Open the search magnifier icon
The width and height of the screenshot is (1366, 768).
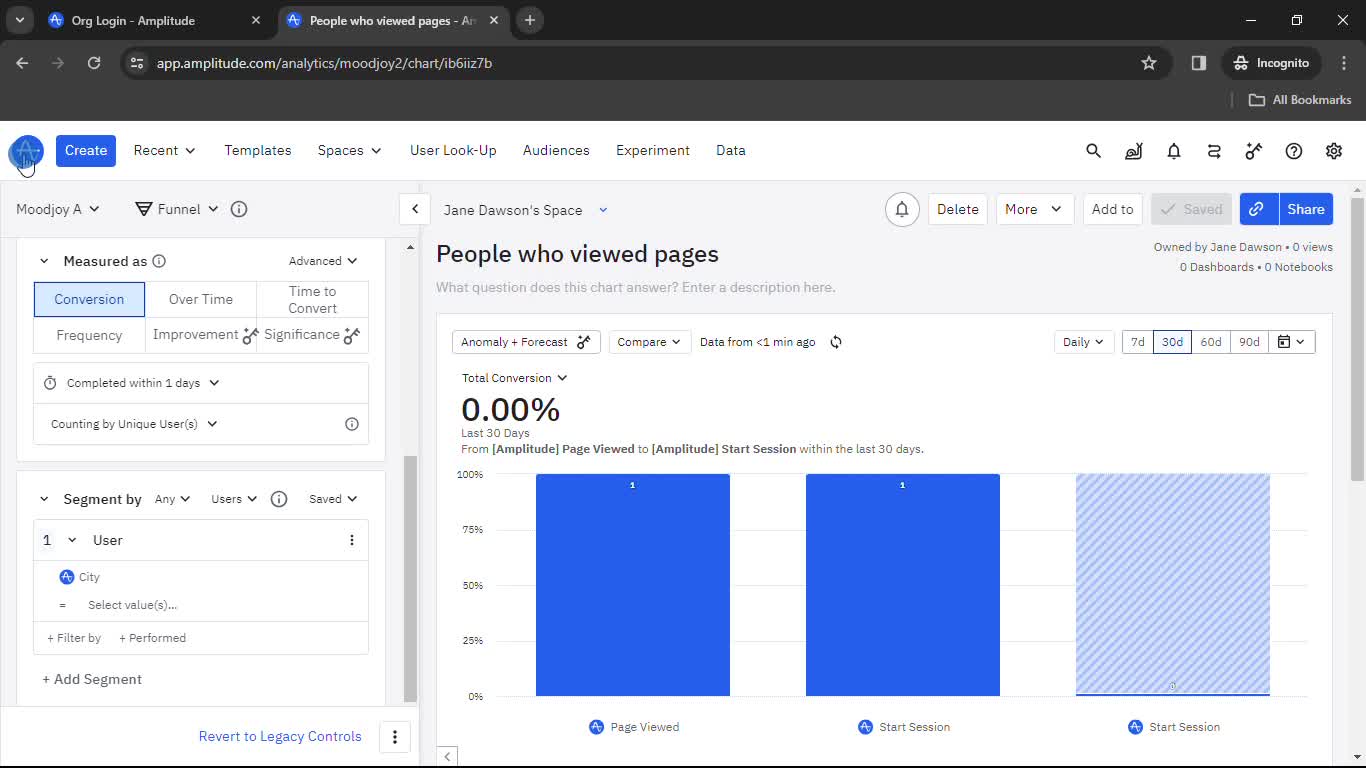tap(1093, 151)
